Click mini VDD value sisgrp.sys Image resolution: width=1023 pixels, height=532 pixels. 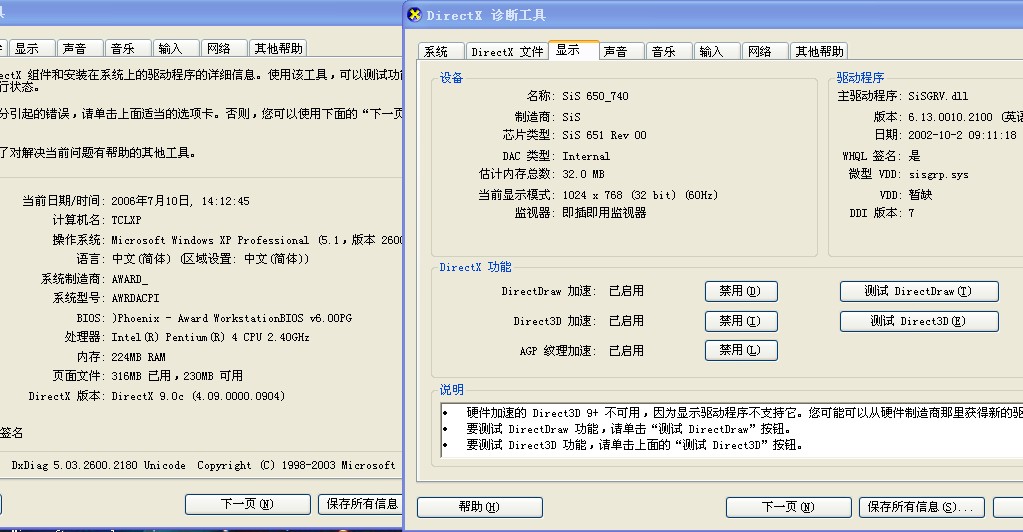click(x=938, y=174)
